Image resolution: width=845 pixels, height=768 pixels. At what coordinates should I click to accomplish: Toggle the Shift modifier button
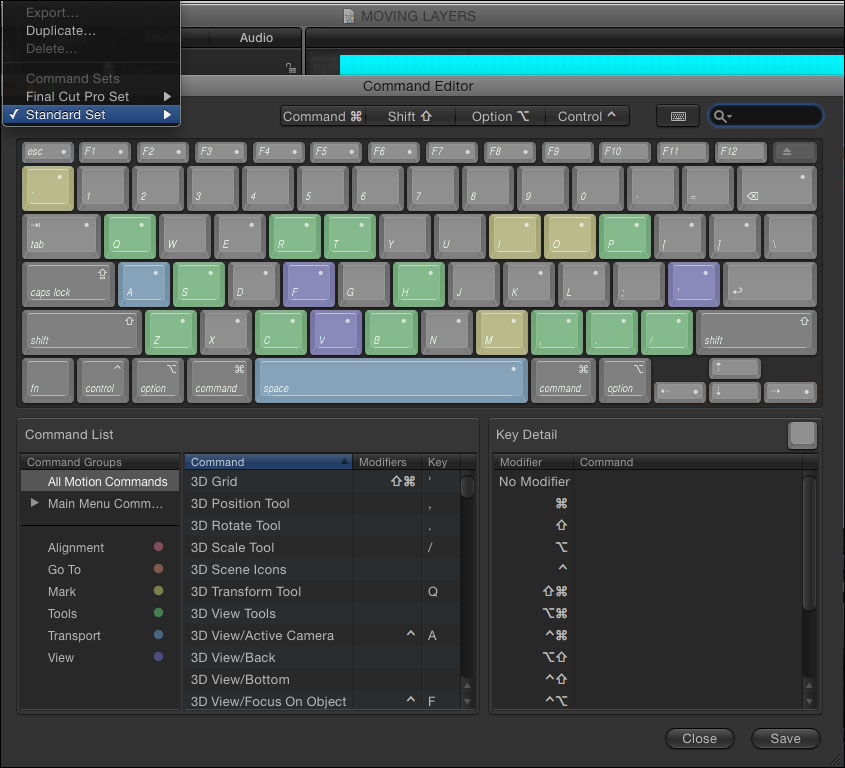click(410, 116)
